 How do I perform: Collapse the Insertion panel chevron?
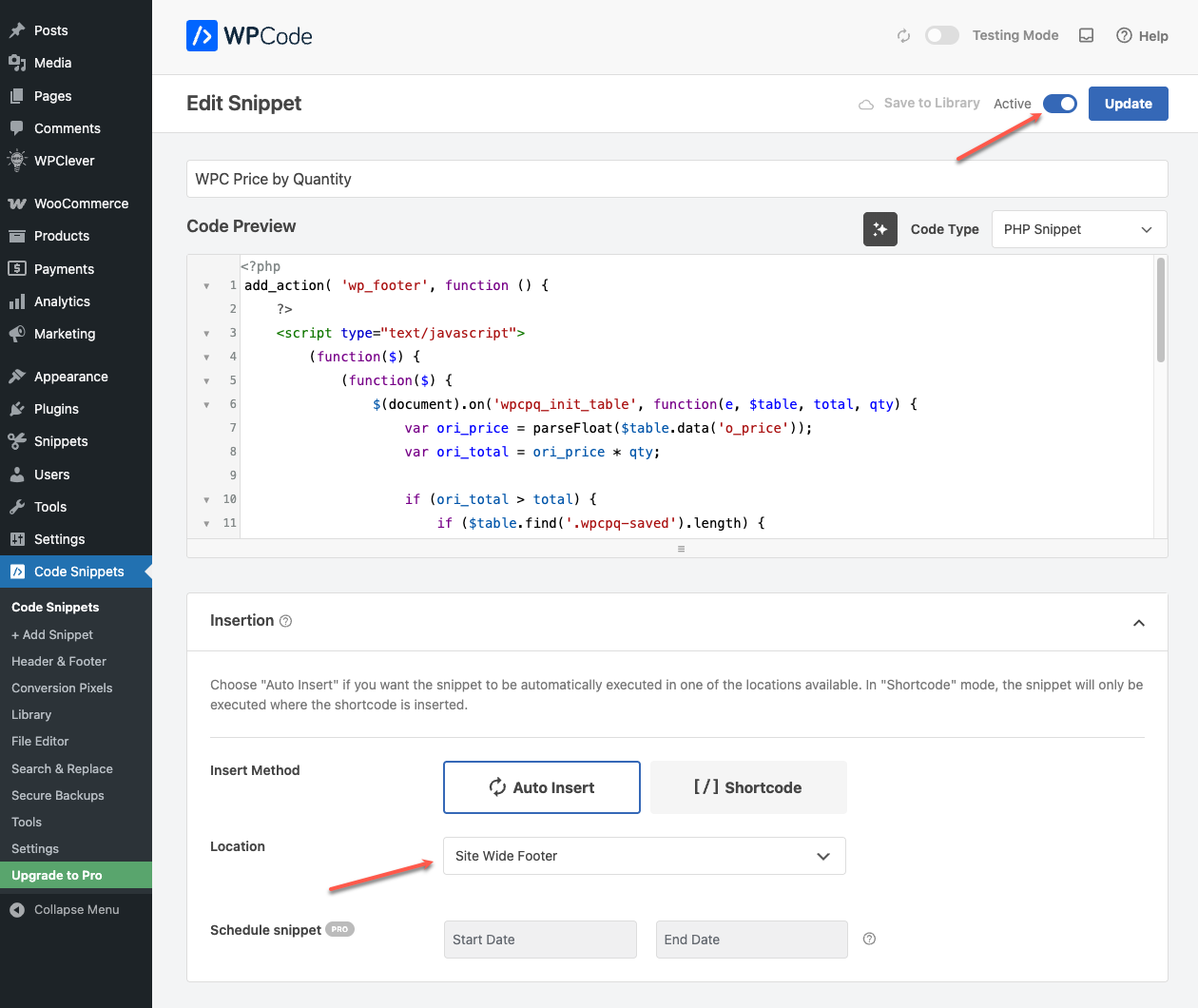pos(1139,623)
